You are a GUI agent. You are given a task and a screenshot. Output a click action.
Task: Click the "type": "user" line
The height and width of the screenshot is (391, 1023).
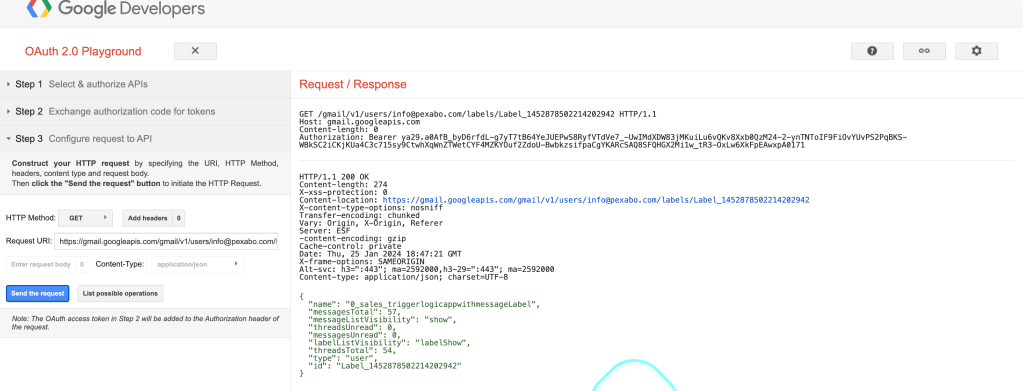click(x=343, y=358)
